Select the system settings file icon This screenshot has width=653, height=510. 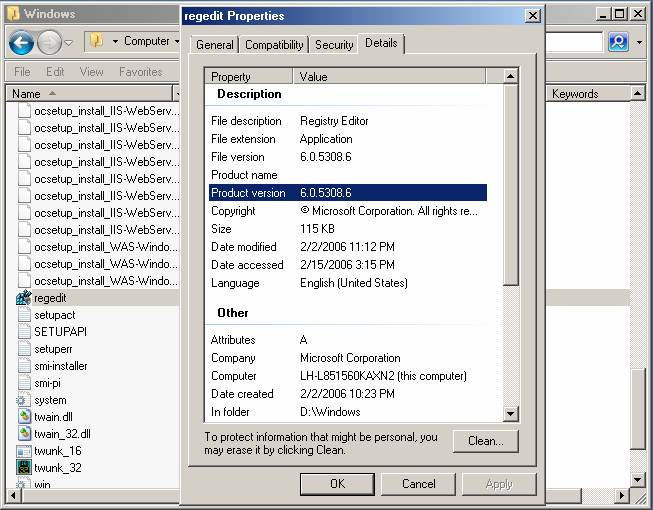(x=24, y=400)
